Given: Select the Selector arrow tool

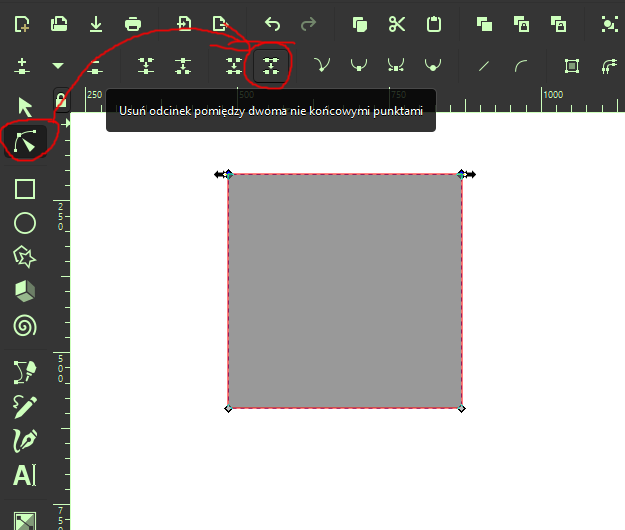Looking at the screenshot, I should (25, 107).
